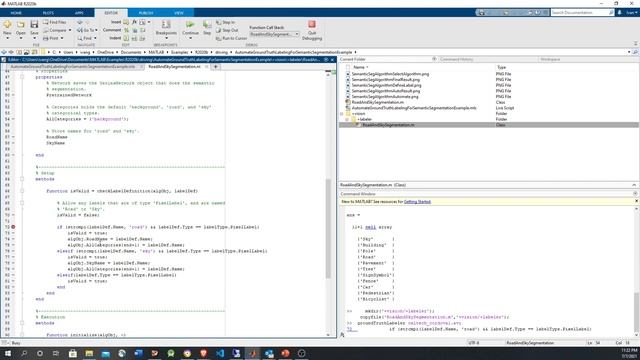Click the browse for folder icon
This screenshot has width=640, height=360.
coord(34,52)
